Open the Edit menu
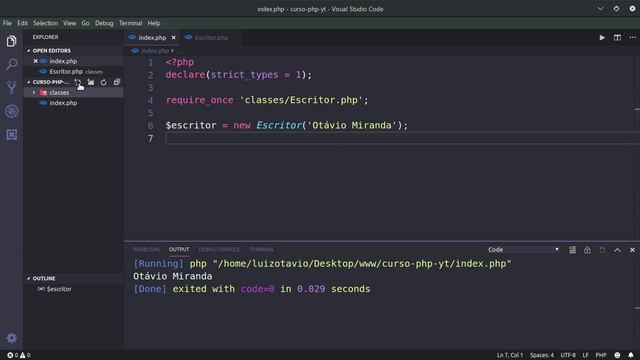 (x=22, y=23)
